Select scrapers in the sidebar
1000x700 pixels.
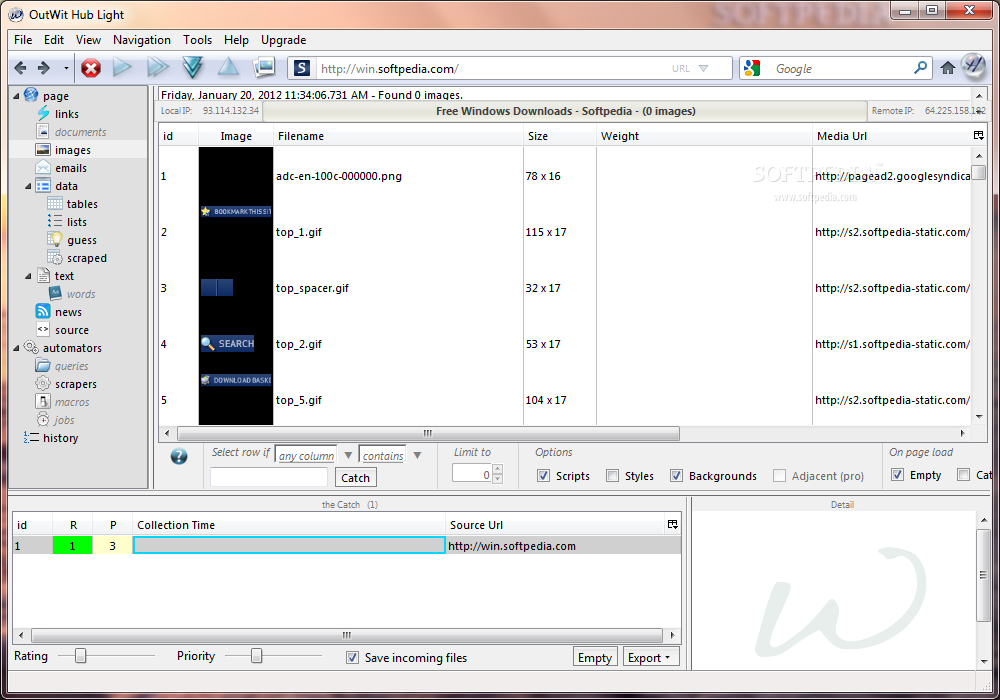[76, 384]
